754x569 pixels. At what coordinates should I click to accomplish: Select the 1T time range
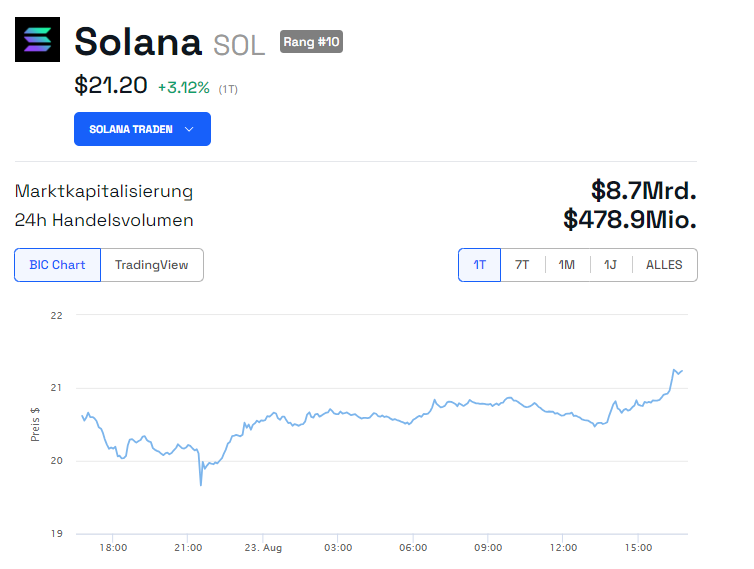pos(480,265)
